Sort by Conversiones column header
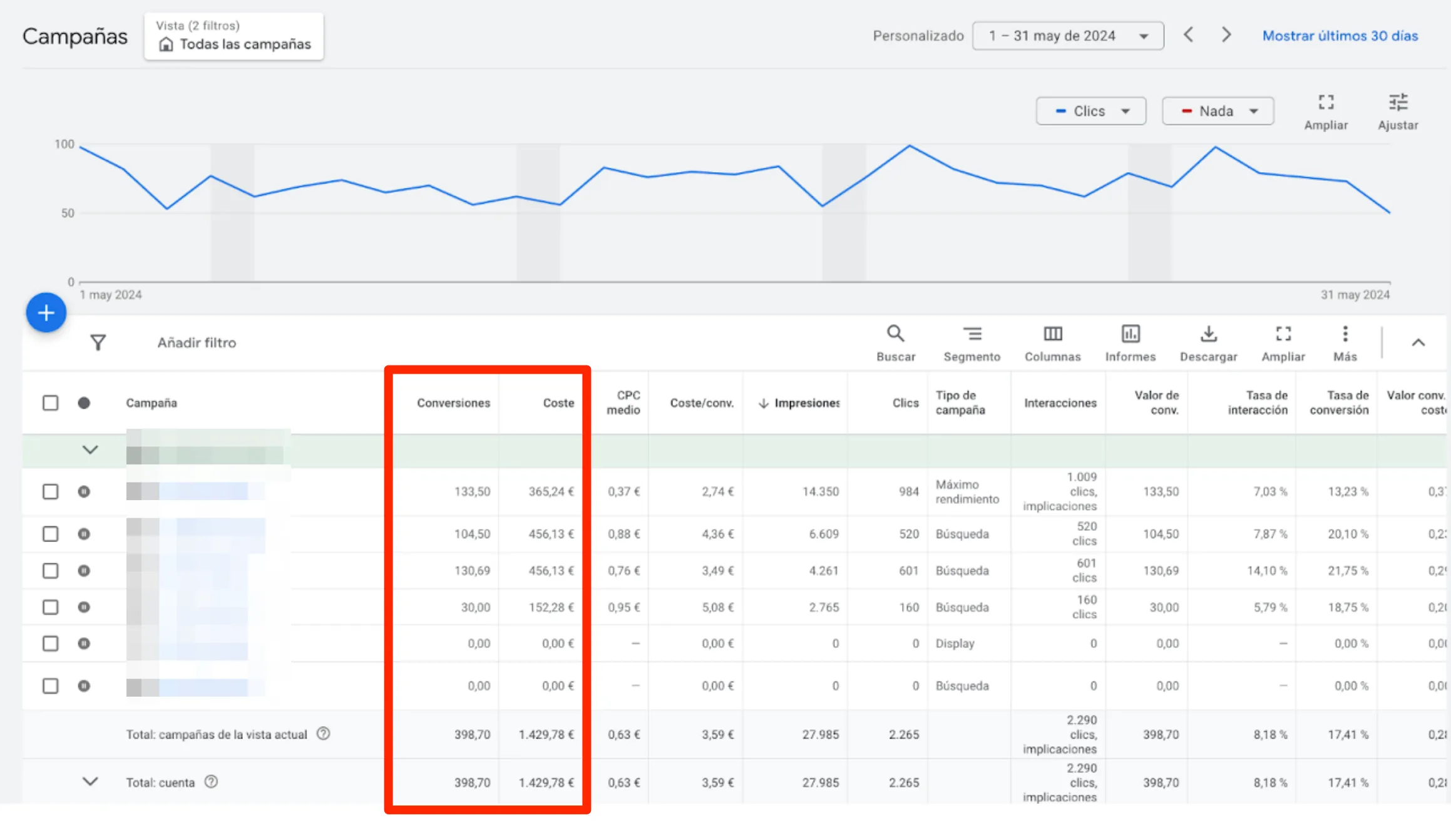1451x840 pixels. (453, 402)
